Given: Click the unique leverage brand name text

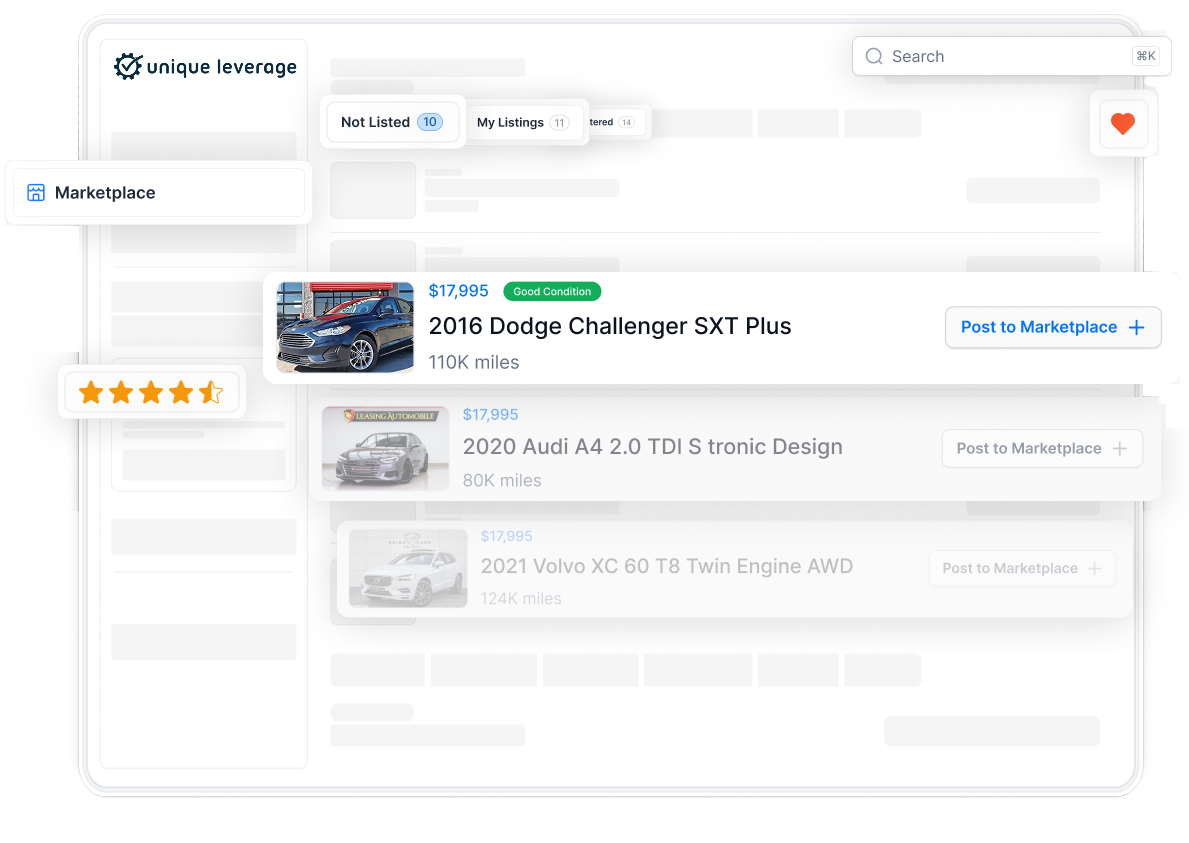Looking at the screenshot, I should pyautogui.click(x=221, y=67).
